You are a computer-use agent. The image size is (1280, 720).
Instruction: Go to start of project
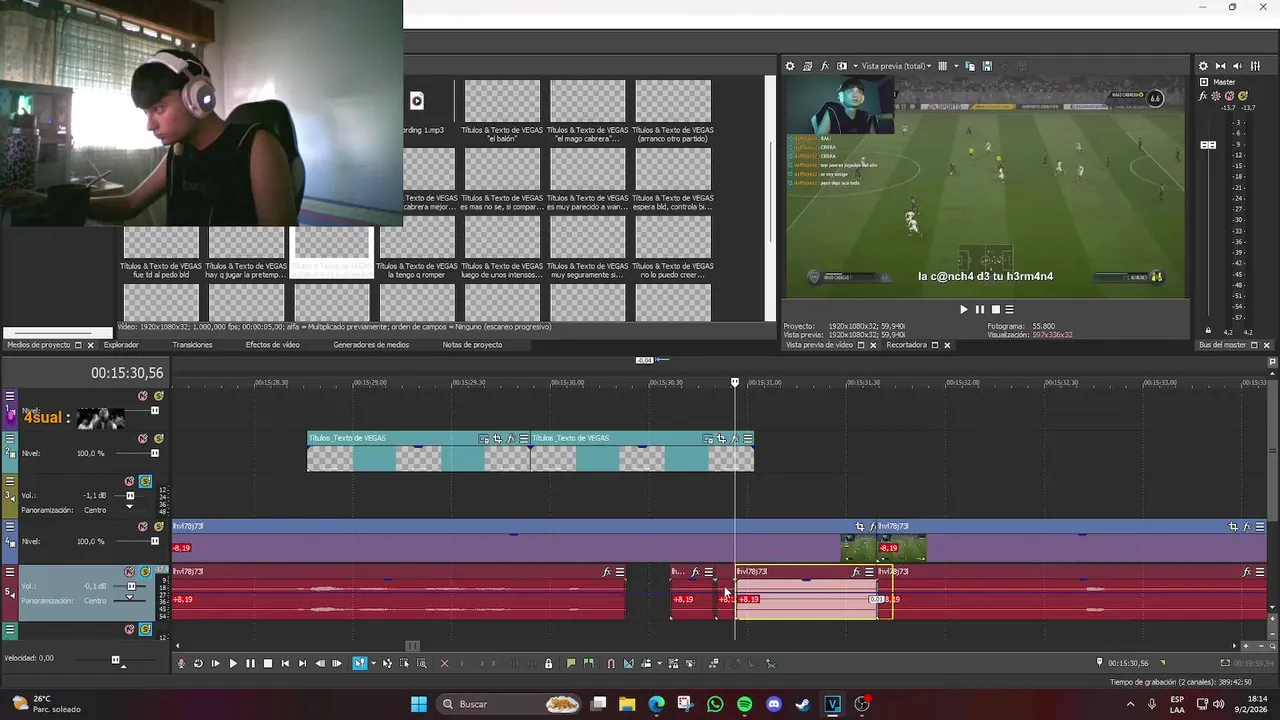point(285,663)
